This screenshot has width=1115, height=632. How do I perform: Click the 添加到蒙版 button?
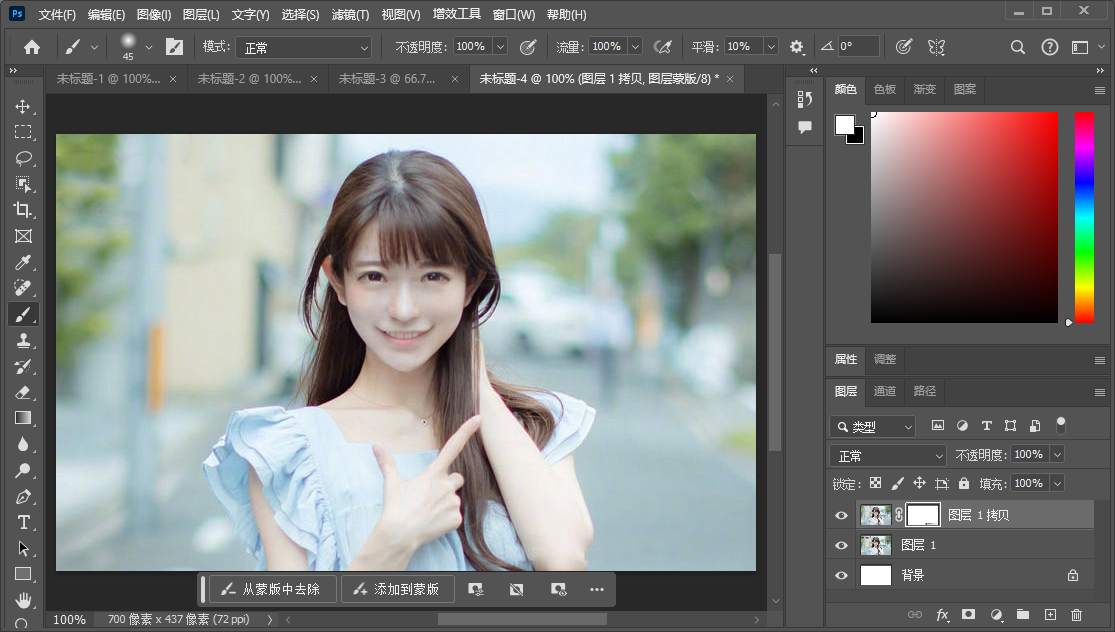[x=397, y=590]
